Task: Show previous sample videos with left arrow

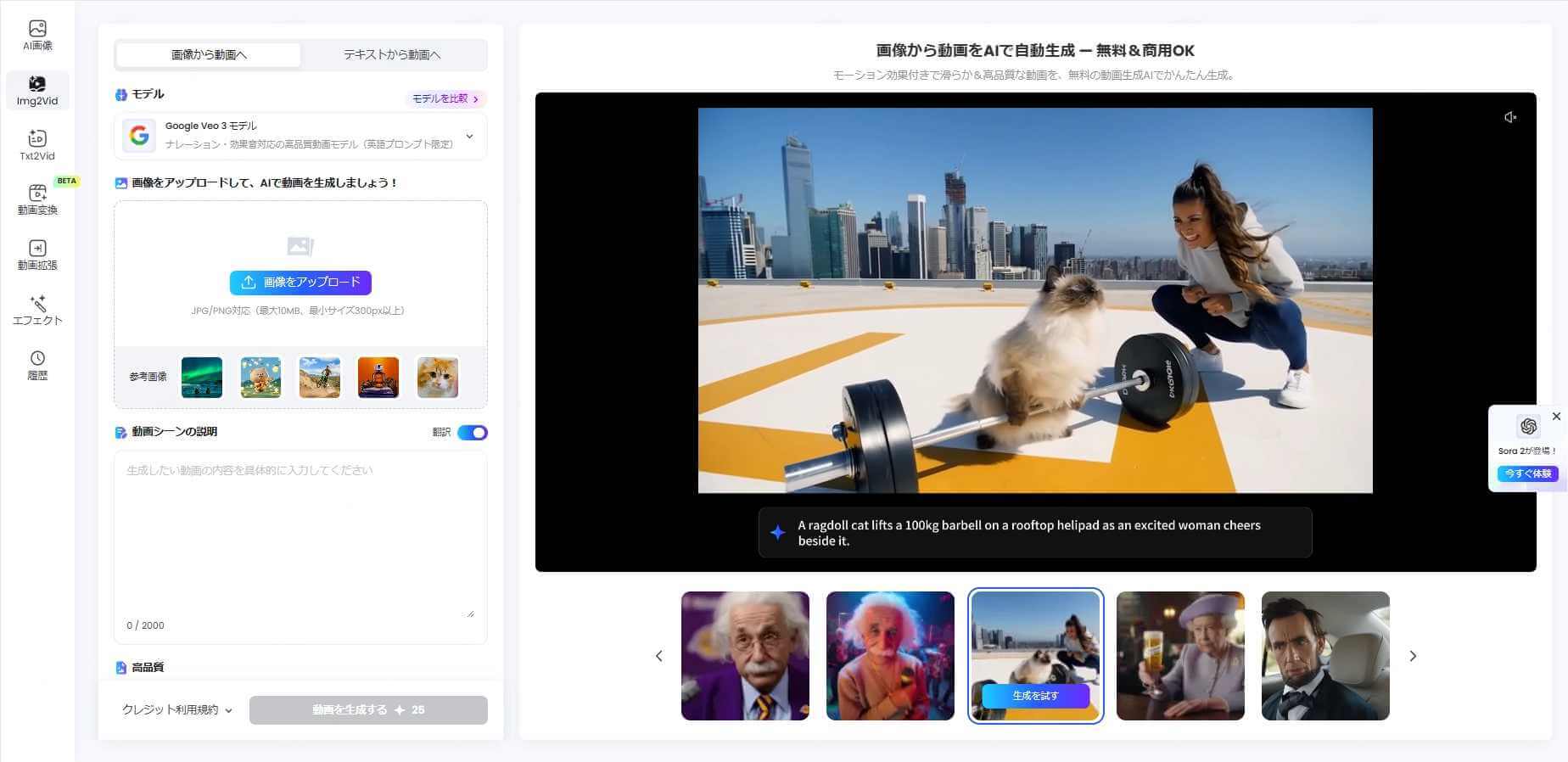Action: [659, 656]
